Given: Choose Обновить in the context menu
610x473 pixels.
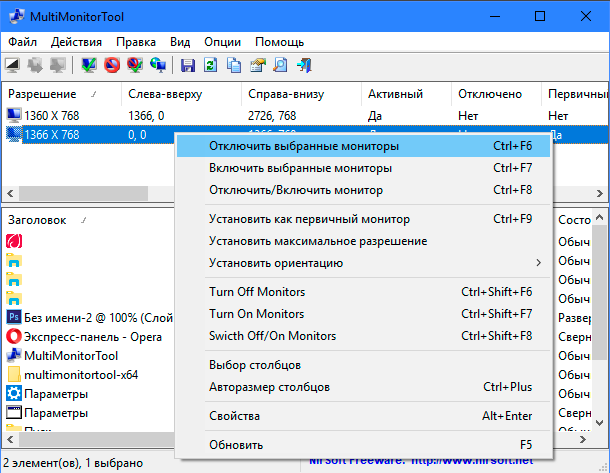Looking at the screenshot, I should 363,445.
